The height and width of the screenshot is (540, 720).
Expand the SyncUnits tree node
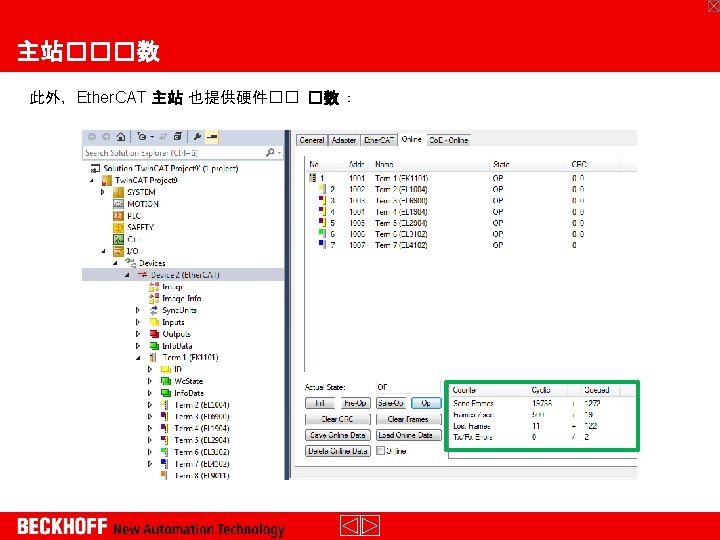pyautogui.click(x=138, y=310)
